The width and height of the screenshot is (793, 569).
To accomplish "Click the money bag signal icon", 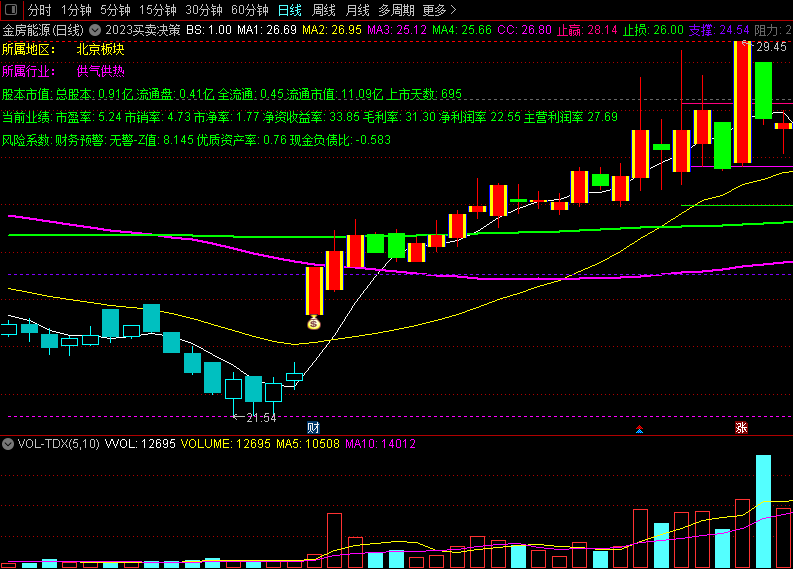I will [314, 322].
